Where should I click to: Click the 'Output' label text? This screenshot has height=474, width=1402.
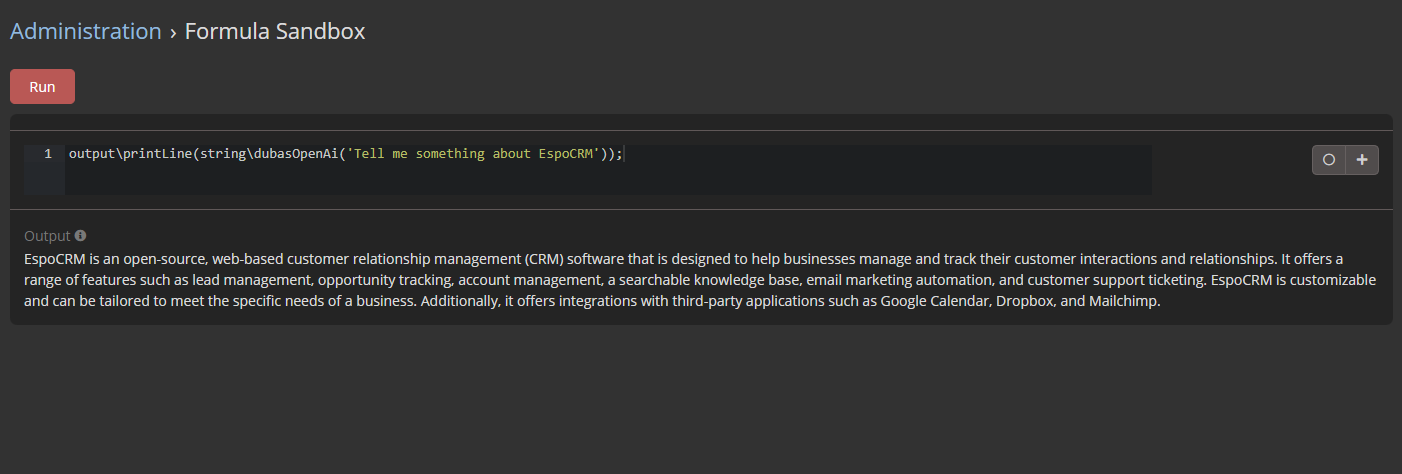pos(47,236)
